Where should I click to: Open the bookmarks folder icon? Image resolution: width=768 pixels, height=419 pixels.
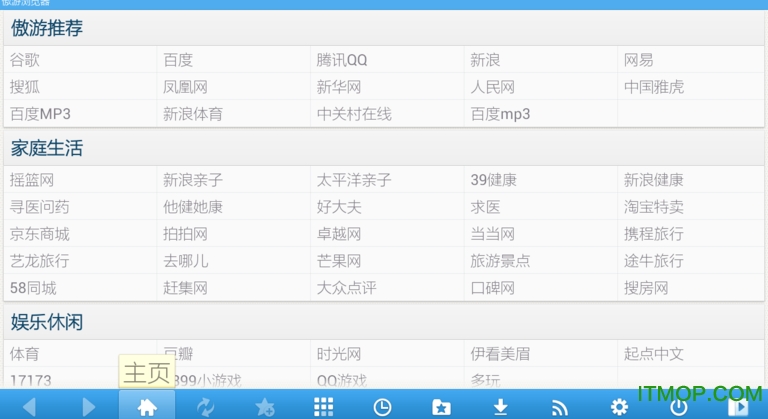tap(441, 406)
